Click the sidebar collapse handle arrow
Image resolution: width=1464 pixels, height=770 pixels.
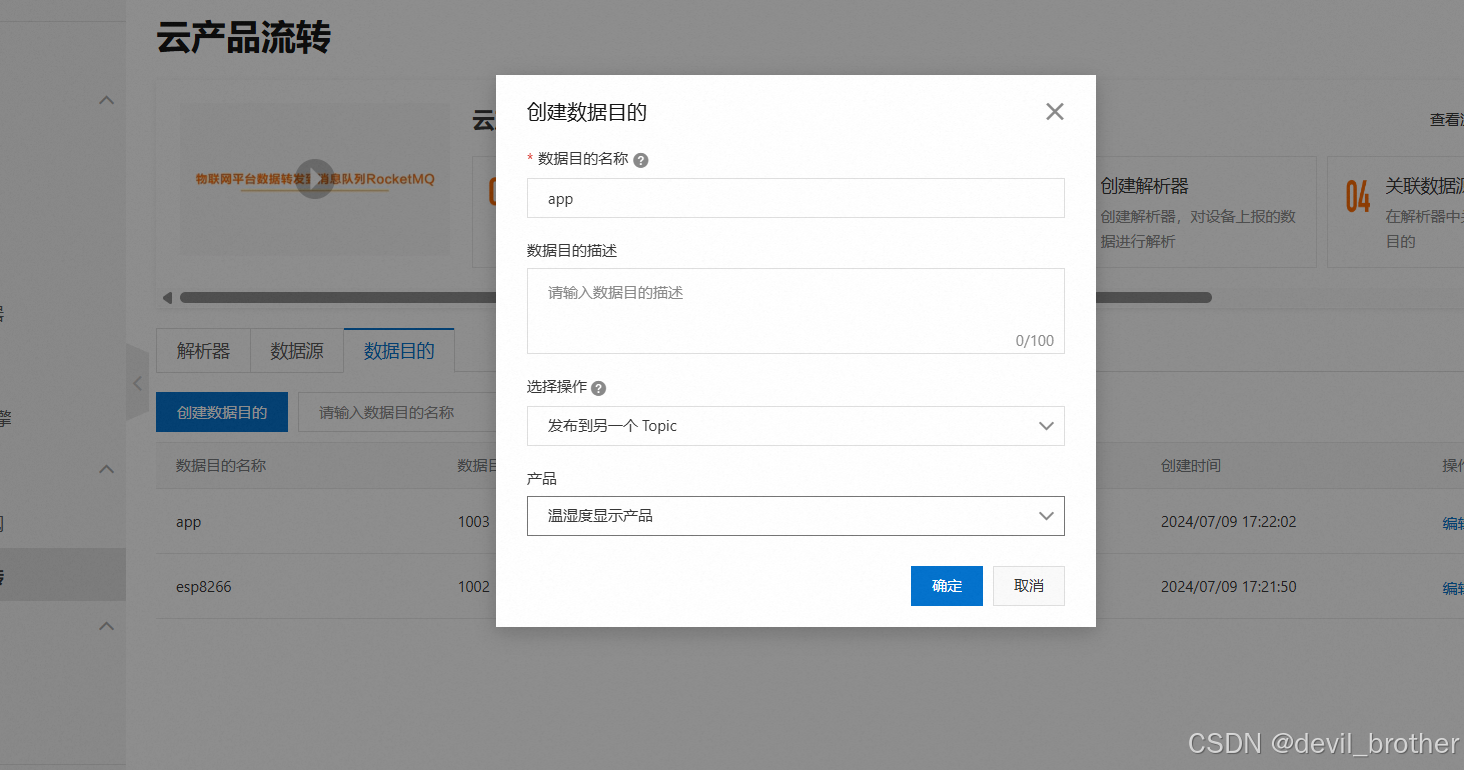(x=137, y=383)
